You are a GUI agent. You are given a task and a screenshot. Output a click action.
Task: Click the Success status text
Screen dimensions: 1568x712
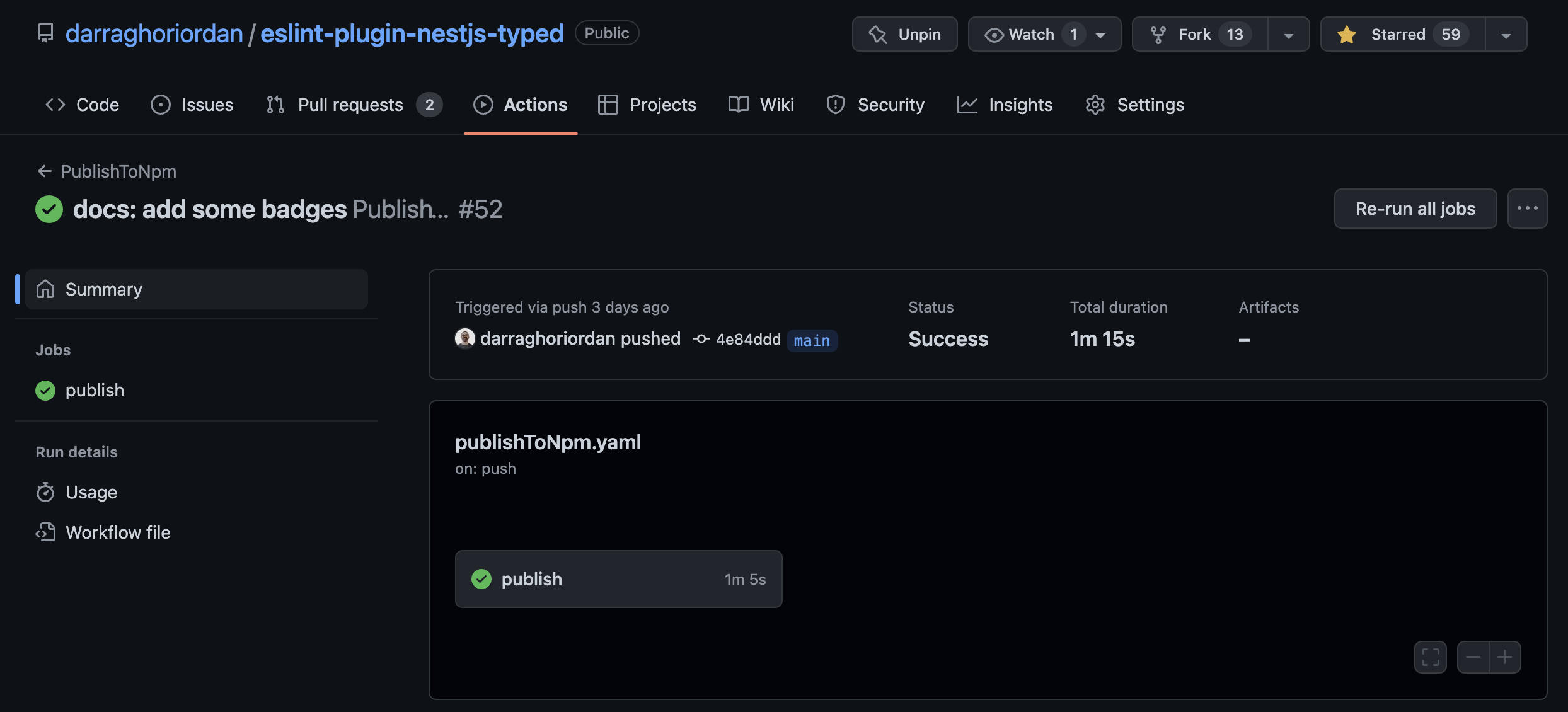pyautogui.click(x=948, y=339)
